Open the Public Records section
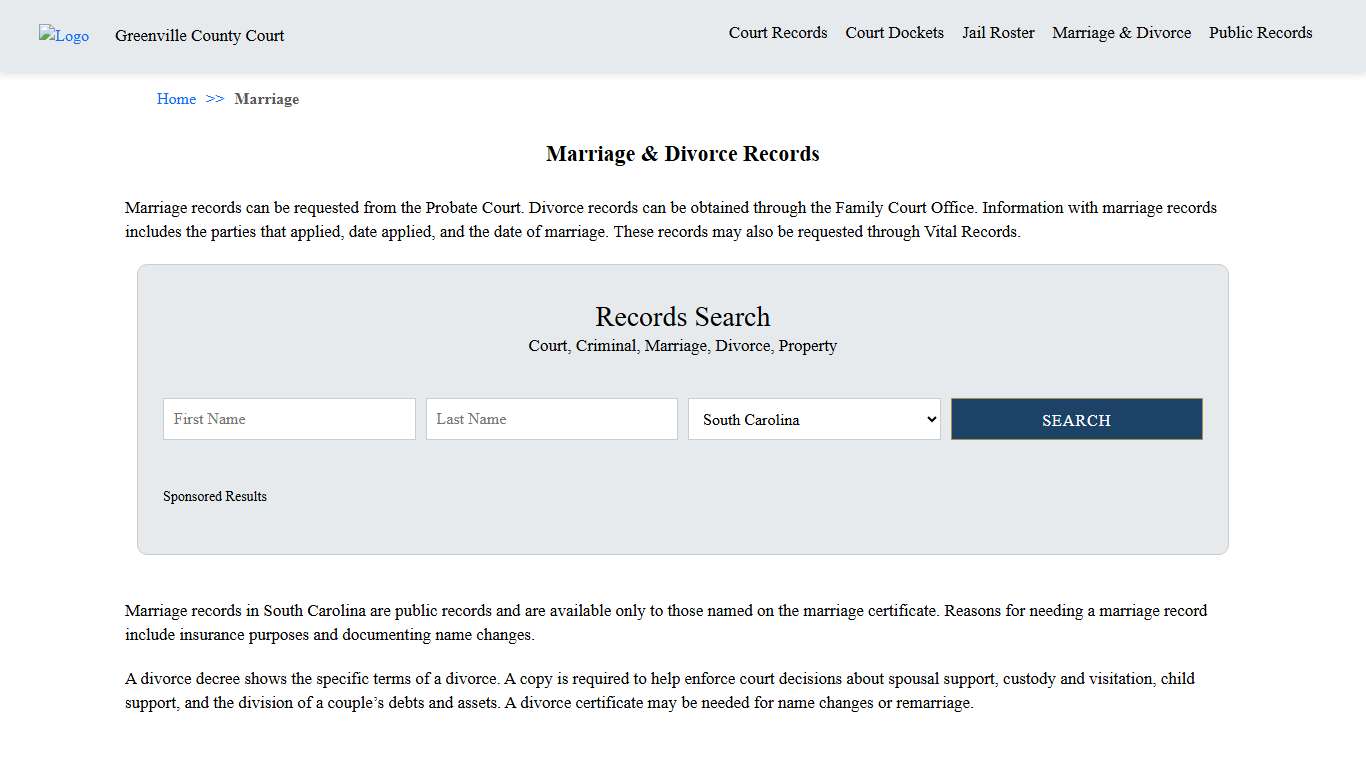This screenshot has height=768, width=1366. pos(1261,32)
